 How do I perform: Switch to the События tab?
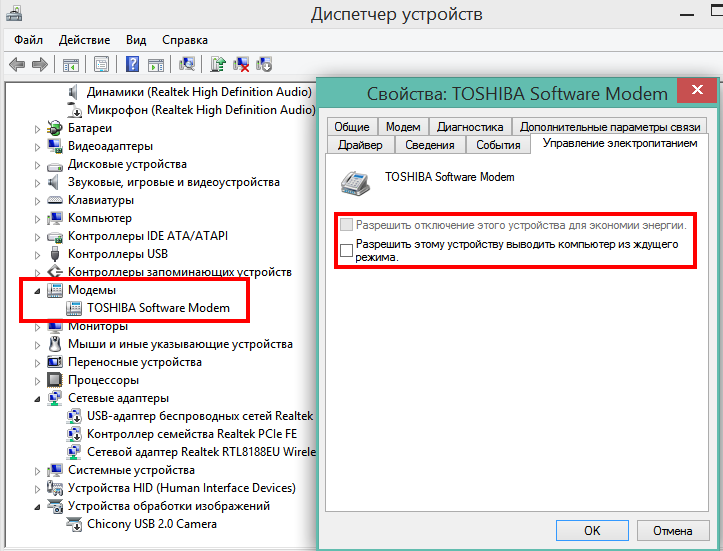click(x=498, y=145)
